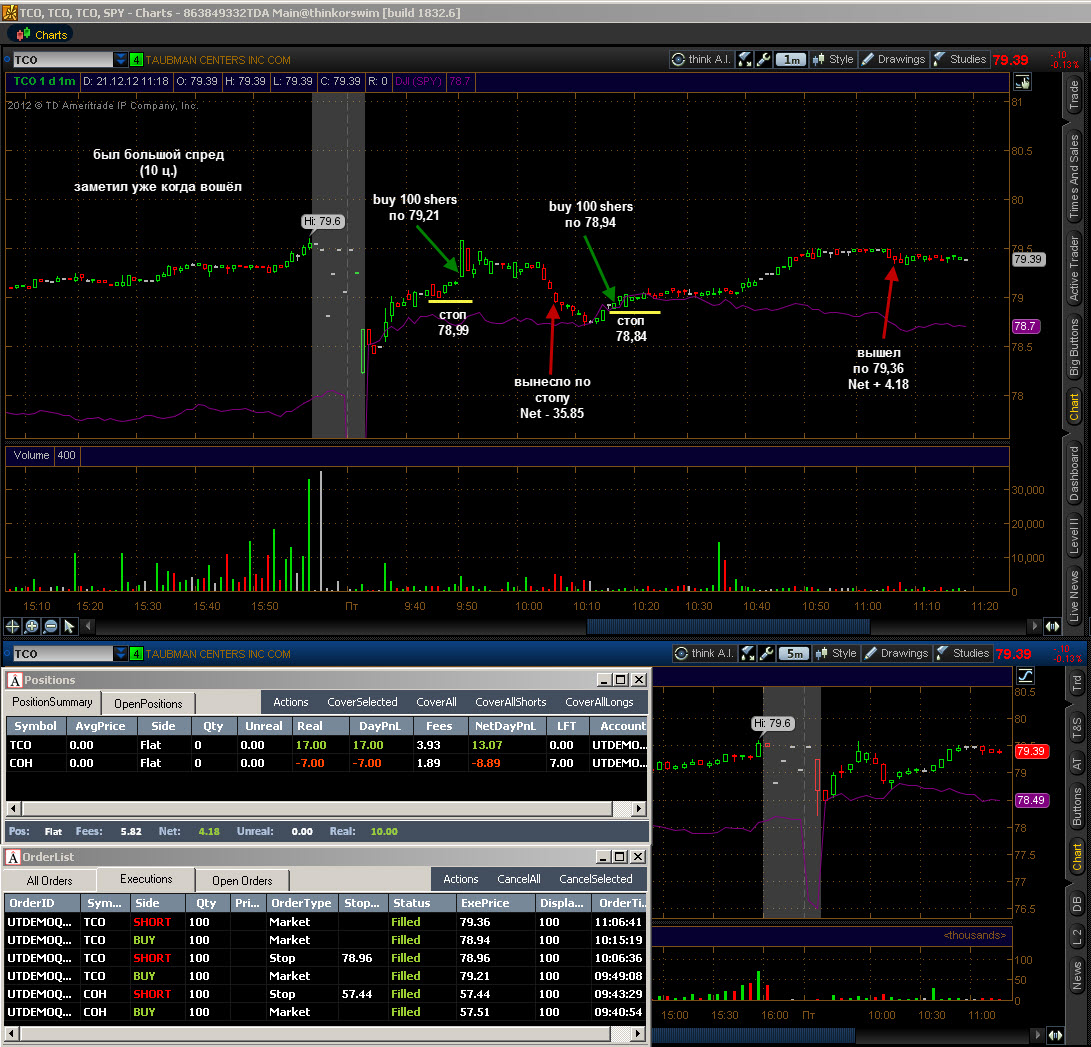Click the zoom out magnifier icon
This screenshot has height=1047, width=1091.
tap(50, 626)
